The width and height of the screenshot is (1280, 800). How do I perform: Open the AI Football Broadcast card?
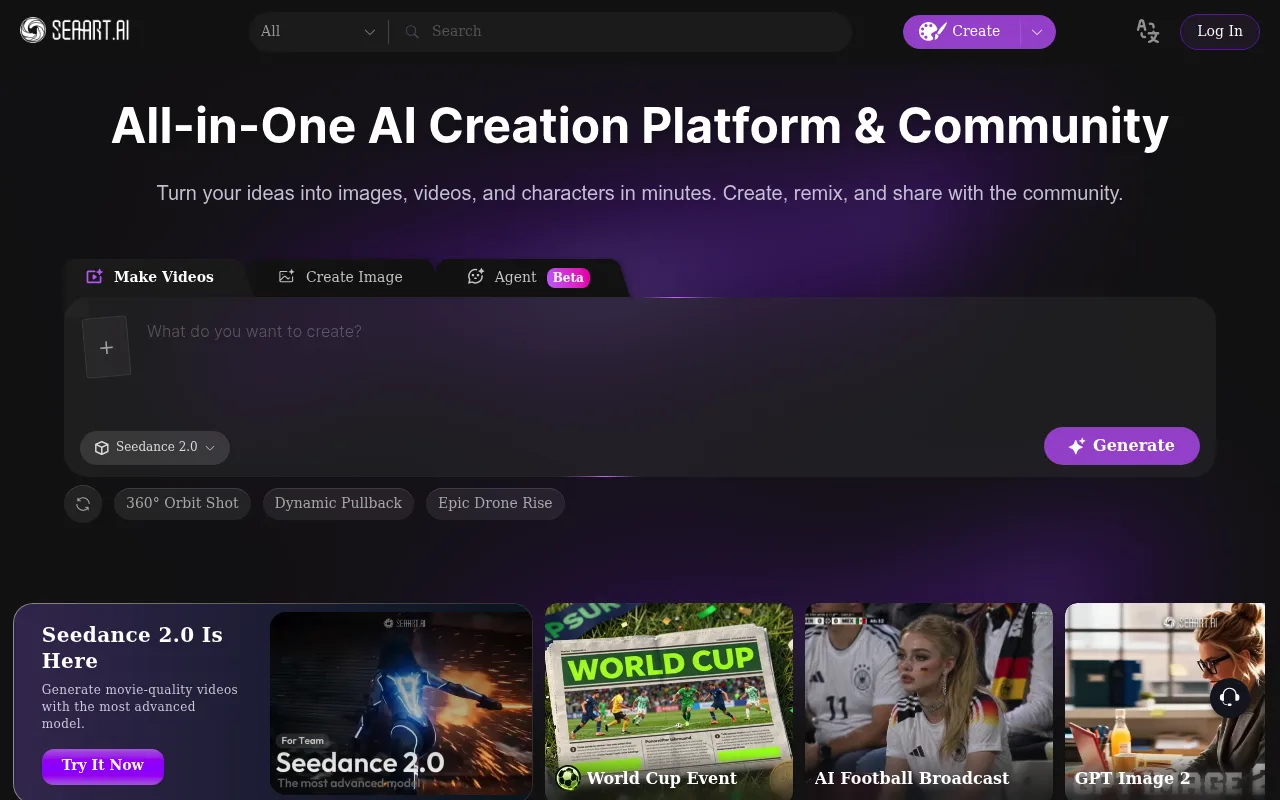point(929,701)
